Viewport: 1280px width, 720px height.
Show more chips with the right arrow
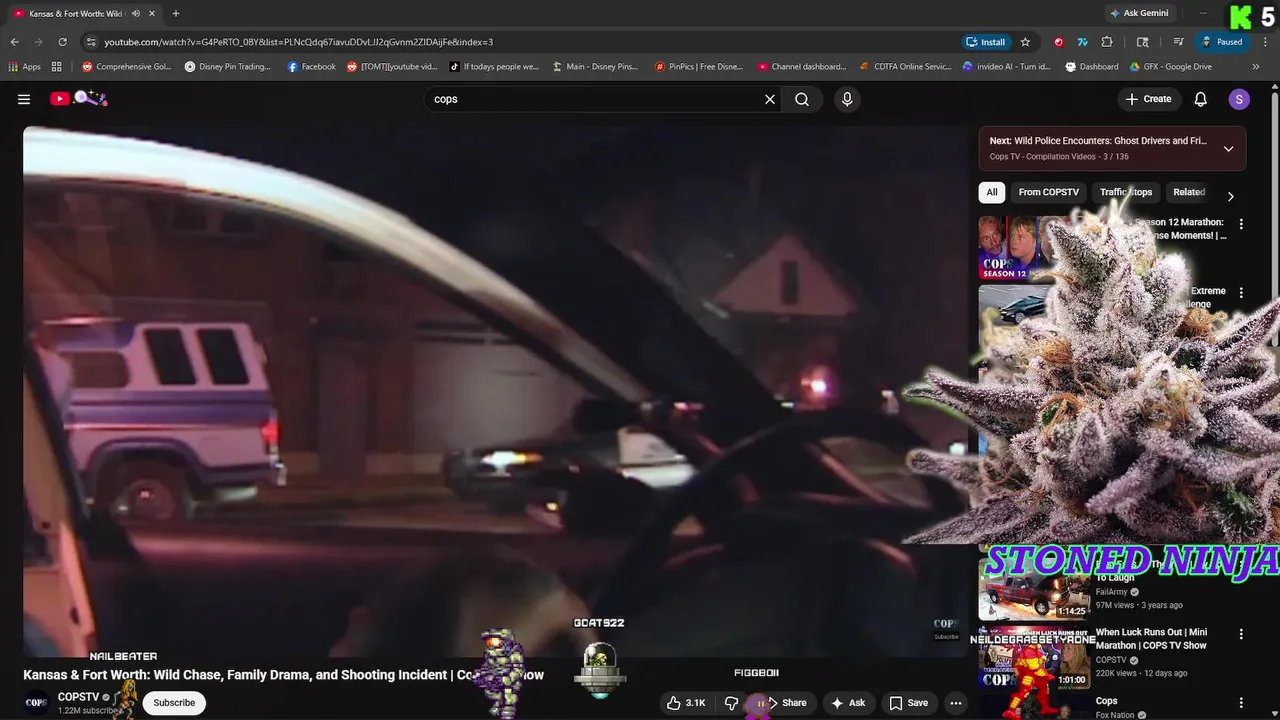tap(1230, 196)
